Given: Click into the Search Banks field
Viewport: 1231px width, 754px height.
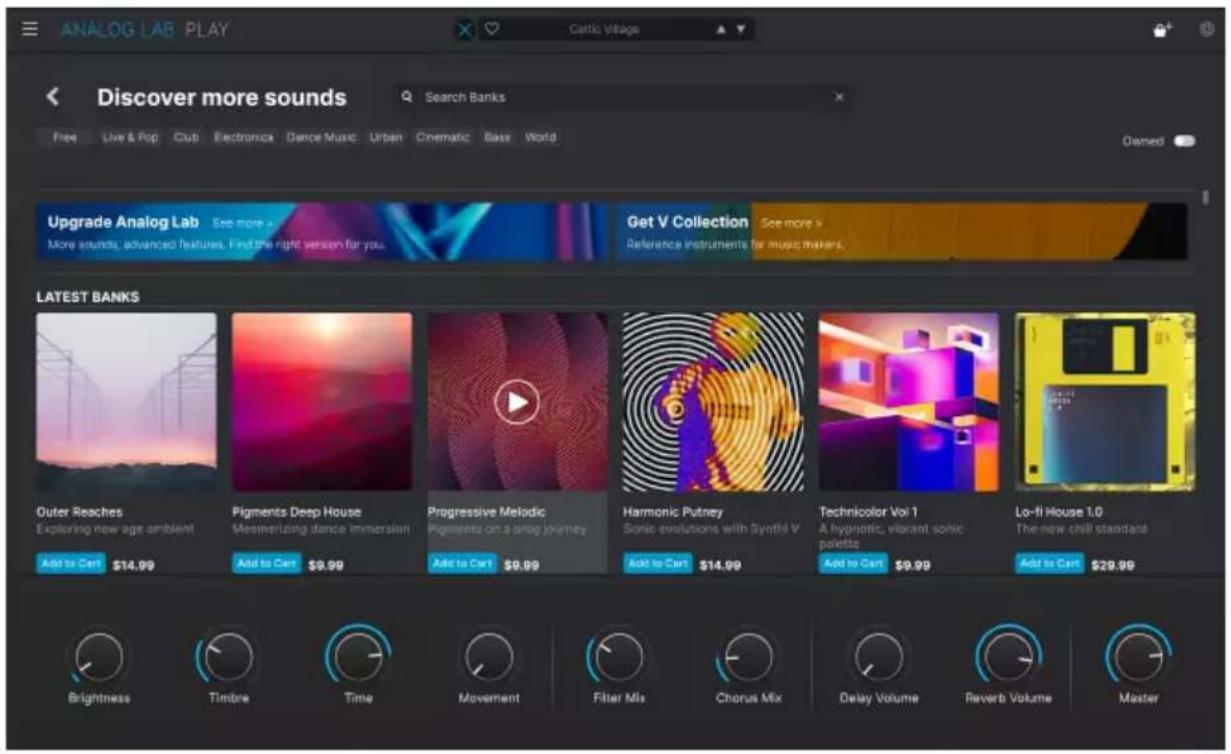Looking at the screenshot, I should 624,97.
